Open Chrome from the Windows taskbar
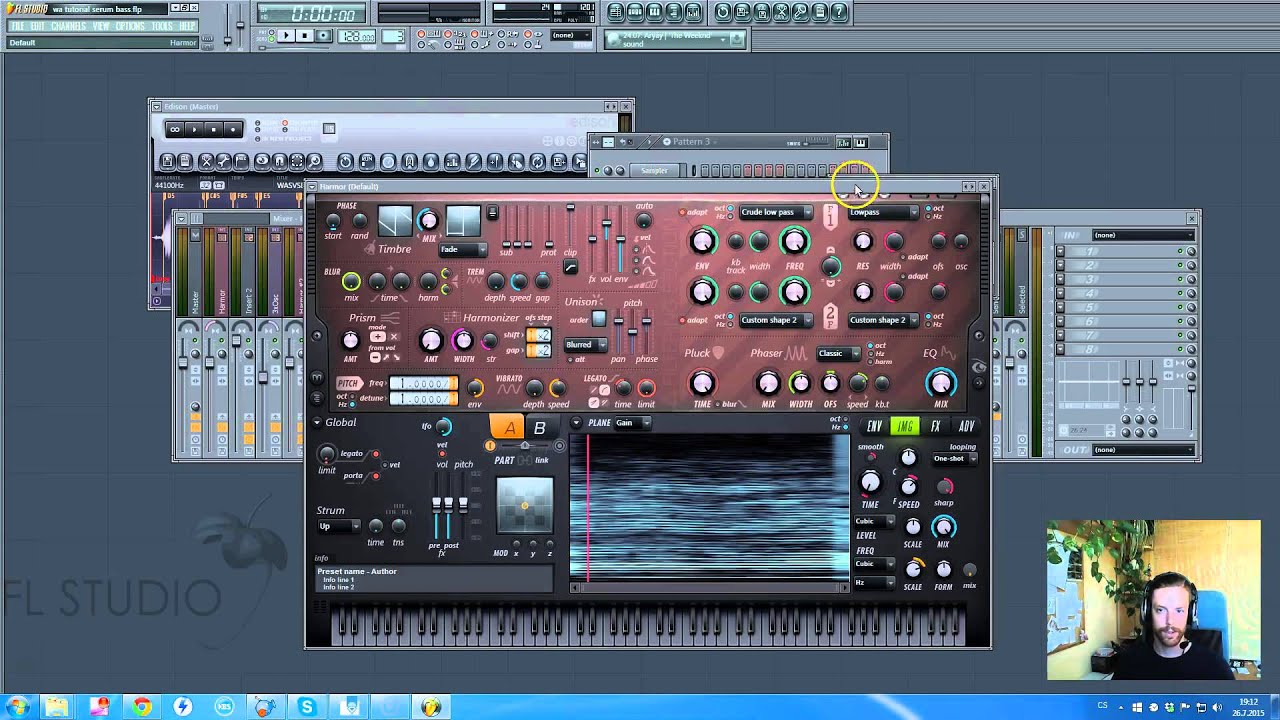 (x=142, y=707)
